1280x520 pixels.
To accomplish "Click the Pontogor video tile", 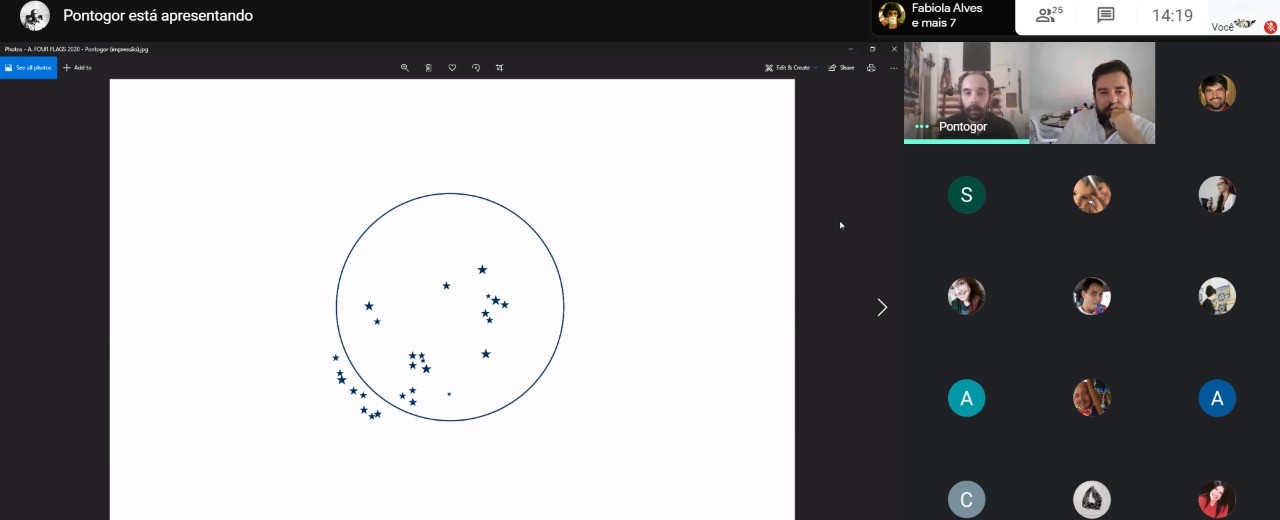I will point(966,93).
